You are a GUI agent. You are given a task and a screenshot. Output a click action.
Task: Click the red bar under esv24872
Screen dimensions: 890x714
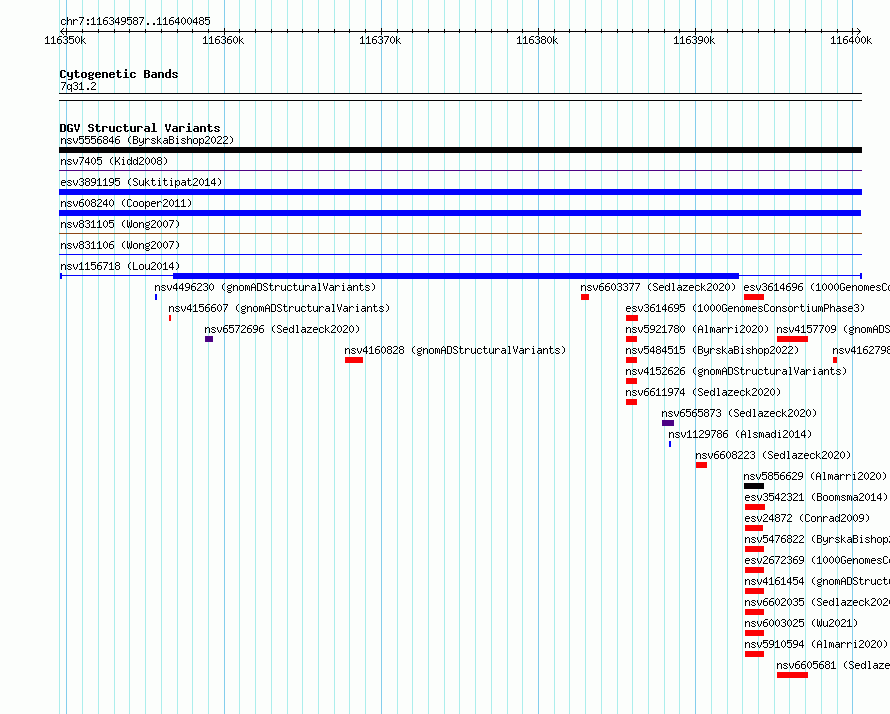[x=754, y=528]
